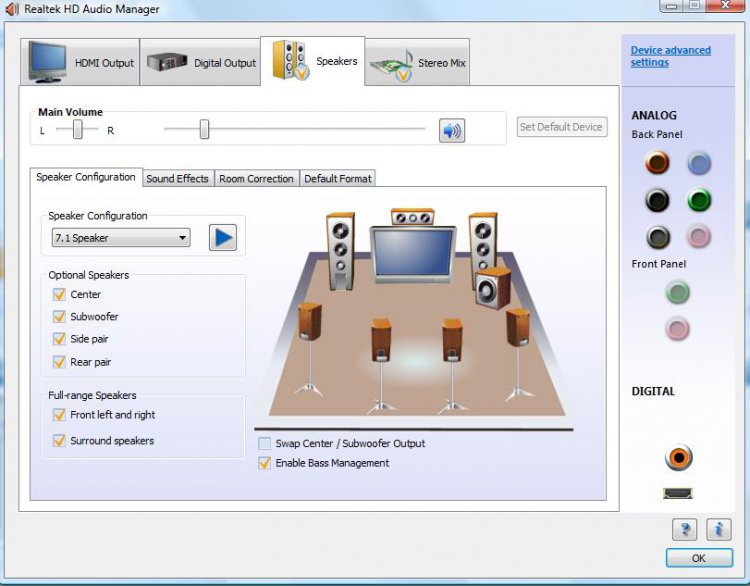Click the OK button

point(699,558)
